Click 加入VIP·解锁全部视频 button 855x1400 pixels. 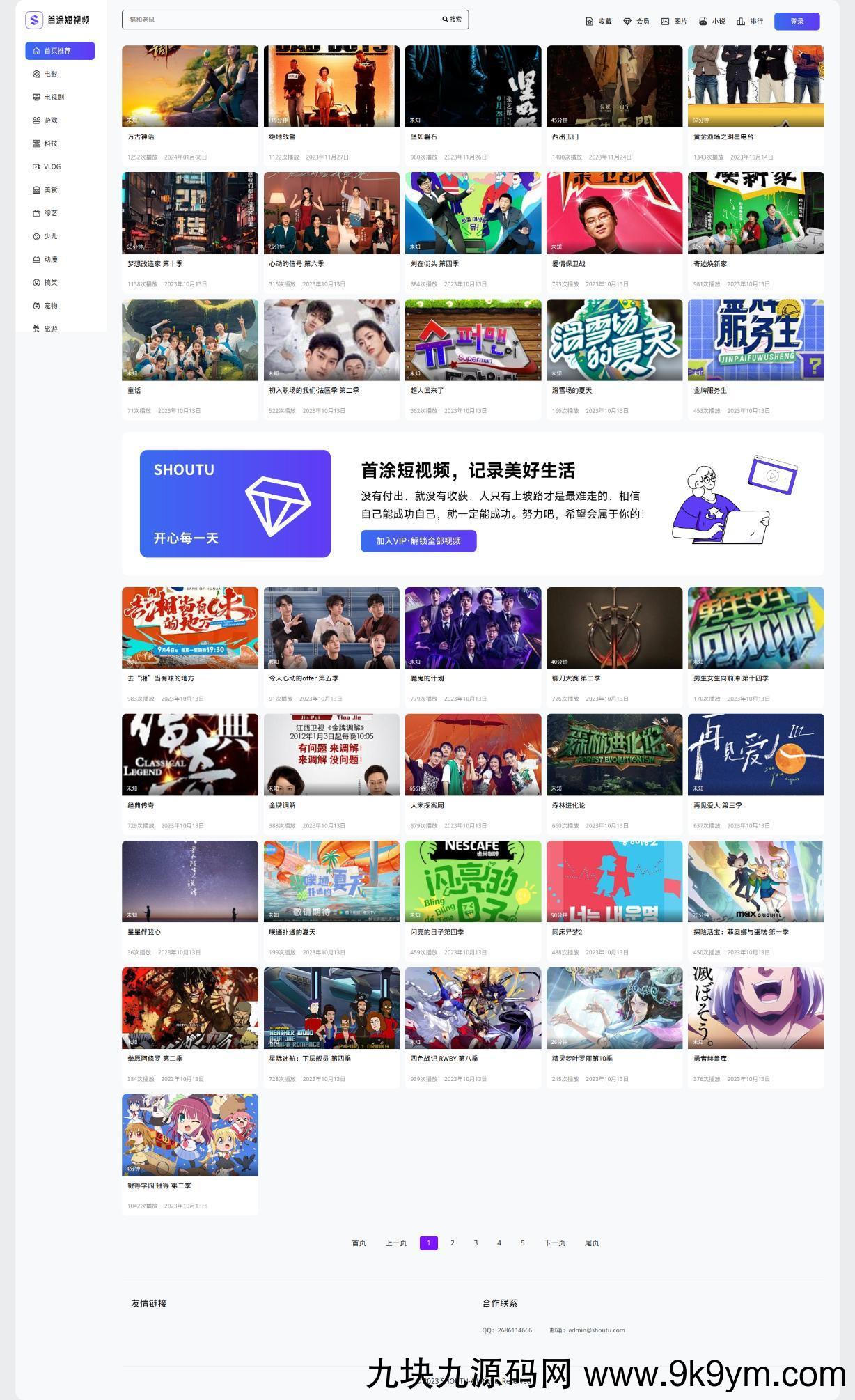tap(418, 541)
